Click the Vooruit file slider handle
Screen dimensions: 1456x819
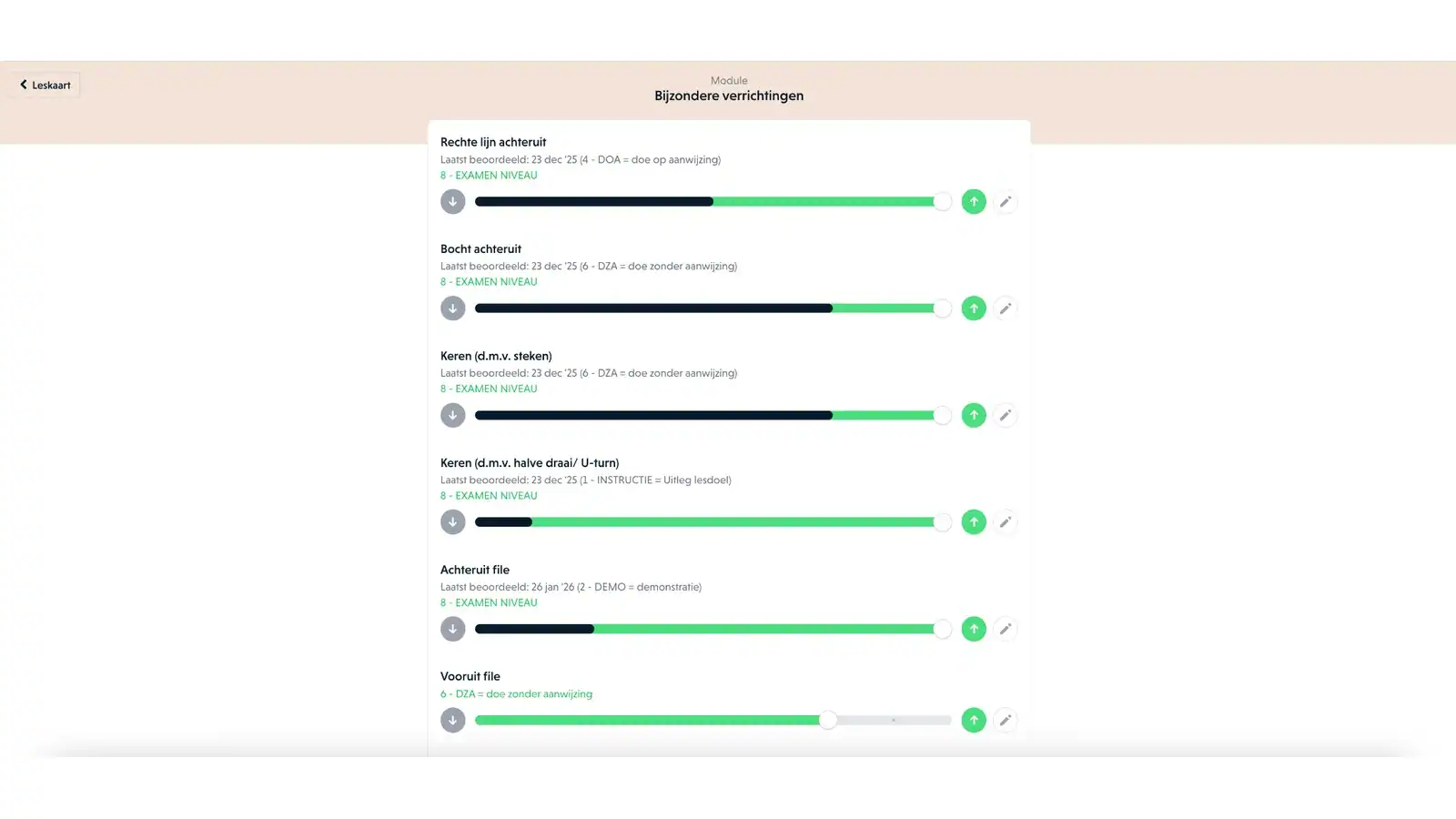click(x=827, y=721)
